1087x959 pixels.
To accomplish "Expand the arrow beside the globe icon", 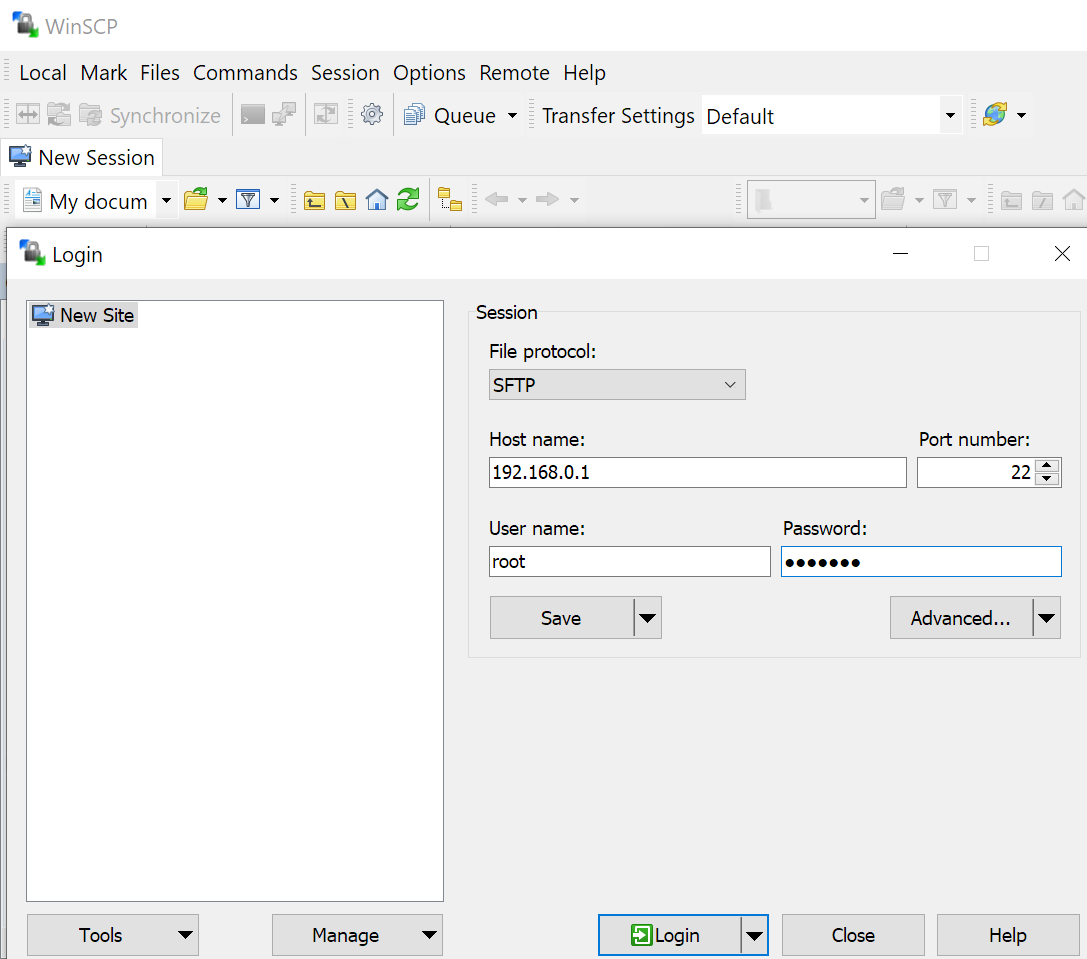I will (x=1021, y=115).
